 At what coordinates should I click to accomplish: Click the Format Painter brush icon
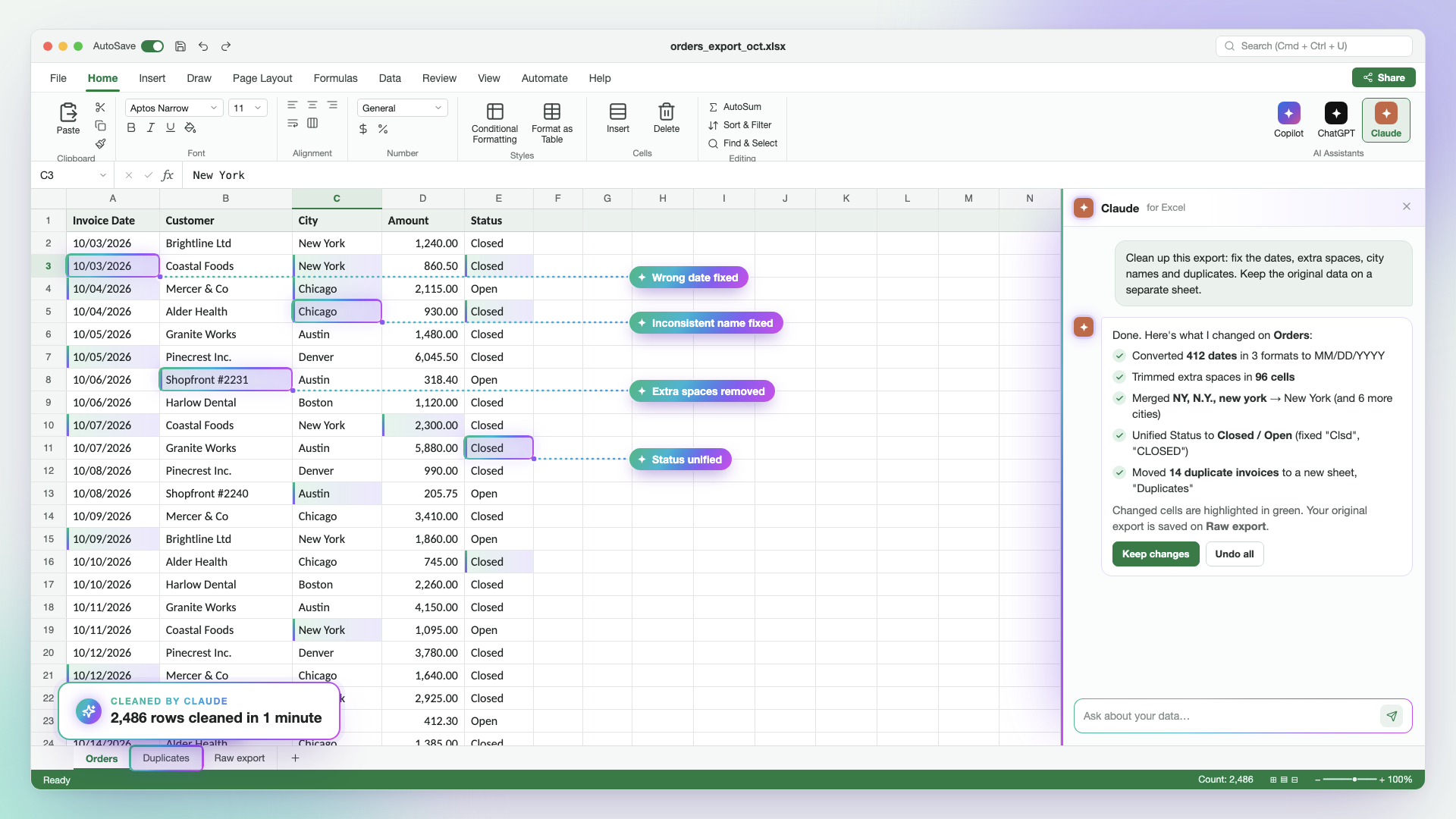tap(100, 143)
